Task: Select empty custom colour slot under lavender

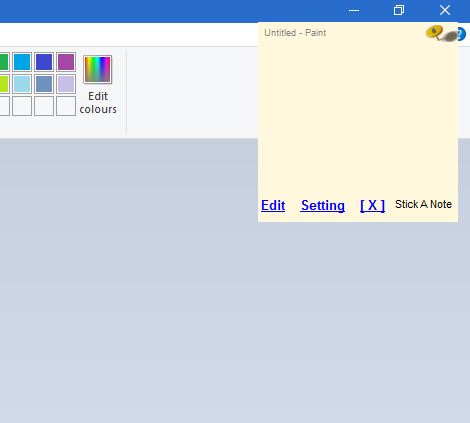Action: pos(66,106)
